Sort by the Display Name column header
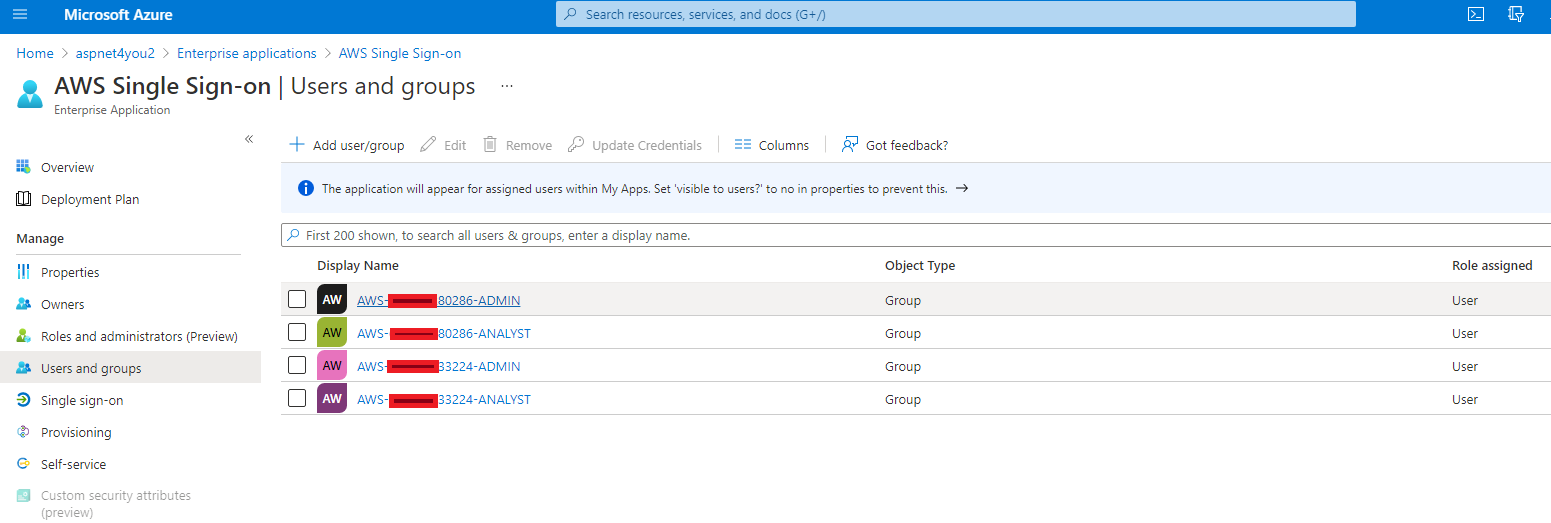The height and width of the screenshot is (523, 1551). (x=358, y=265)
